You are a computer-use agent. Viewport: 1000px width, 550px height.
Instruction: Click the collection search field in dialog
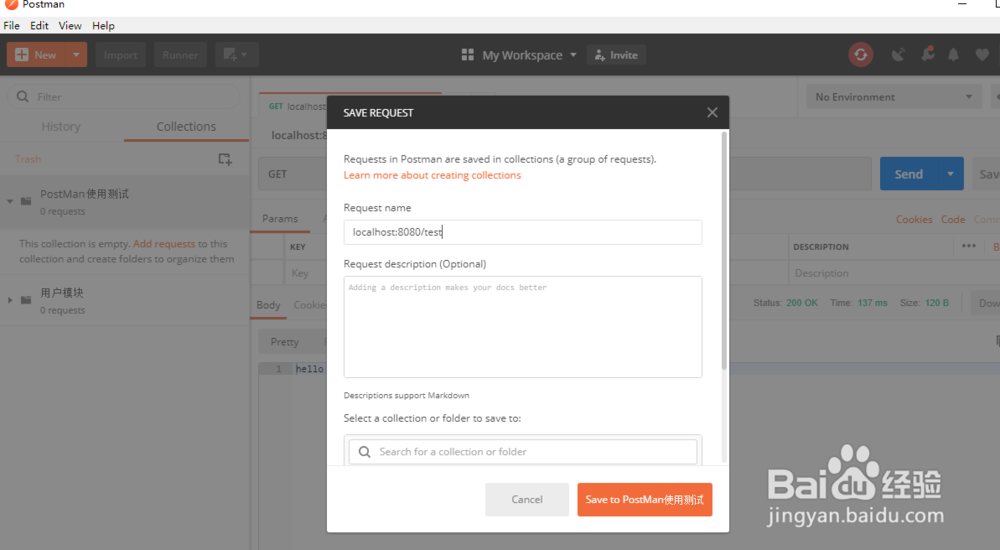[x=530, y=452]
